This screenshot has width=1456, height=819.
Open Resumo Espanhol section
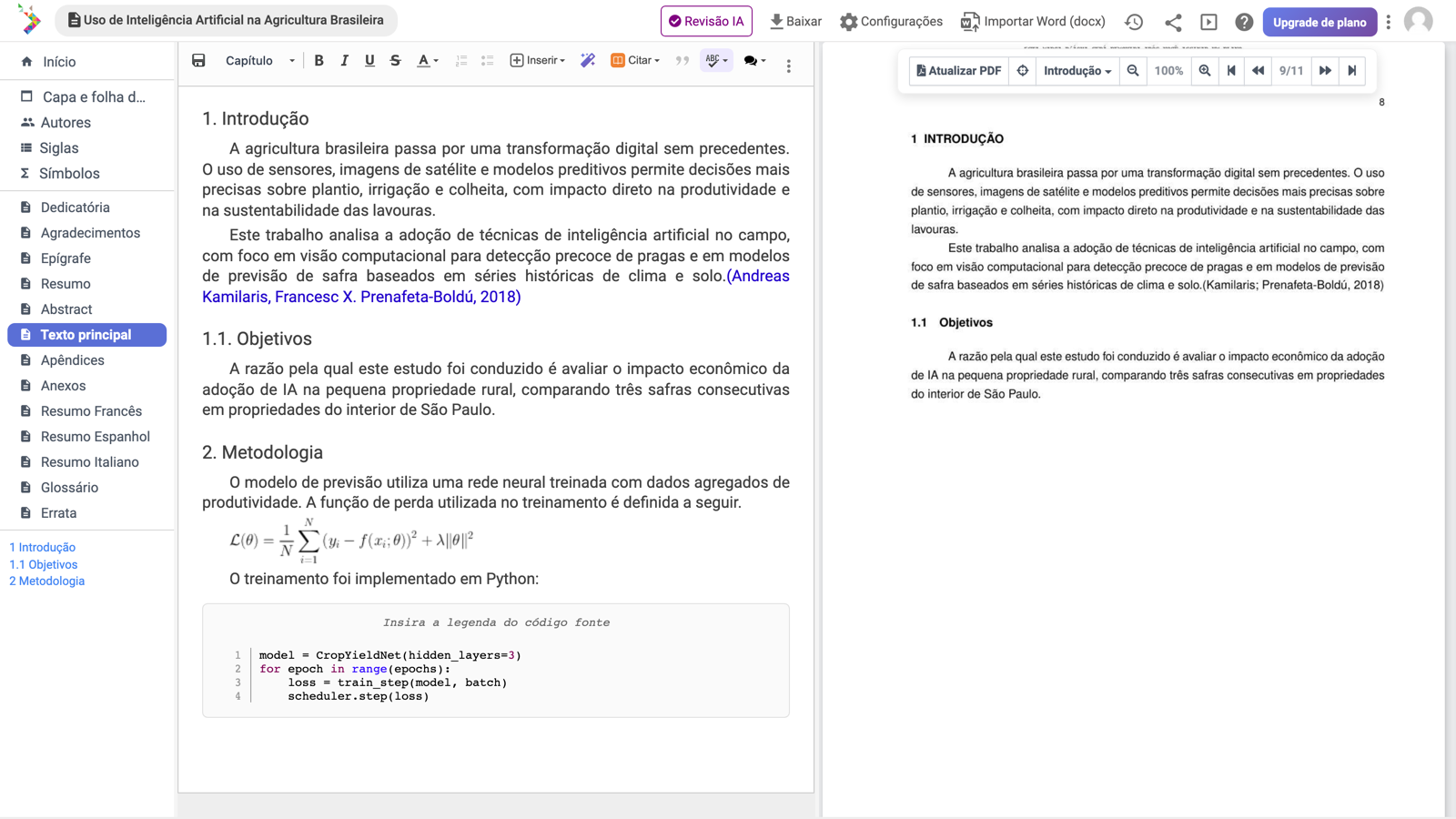[x=95, y=437]
